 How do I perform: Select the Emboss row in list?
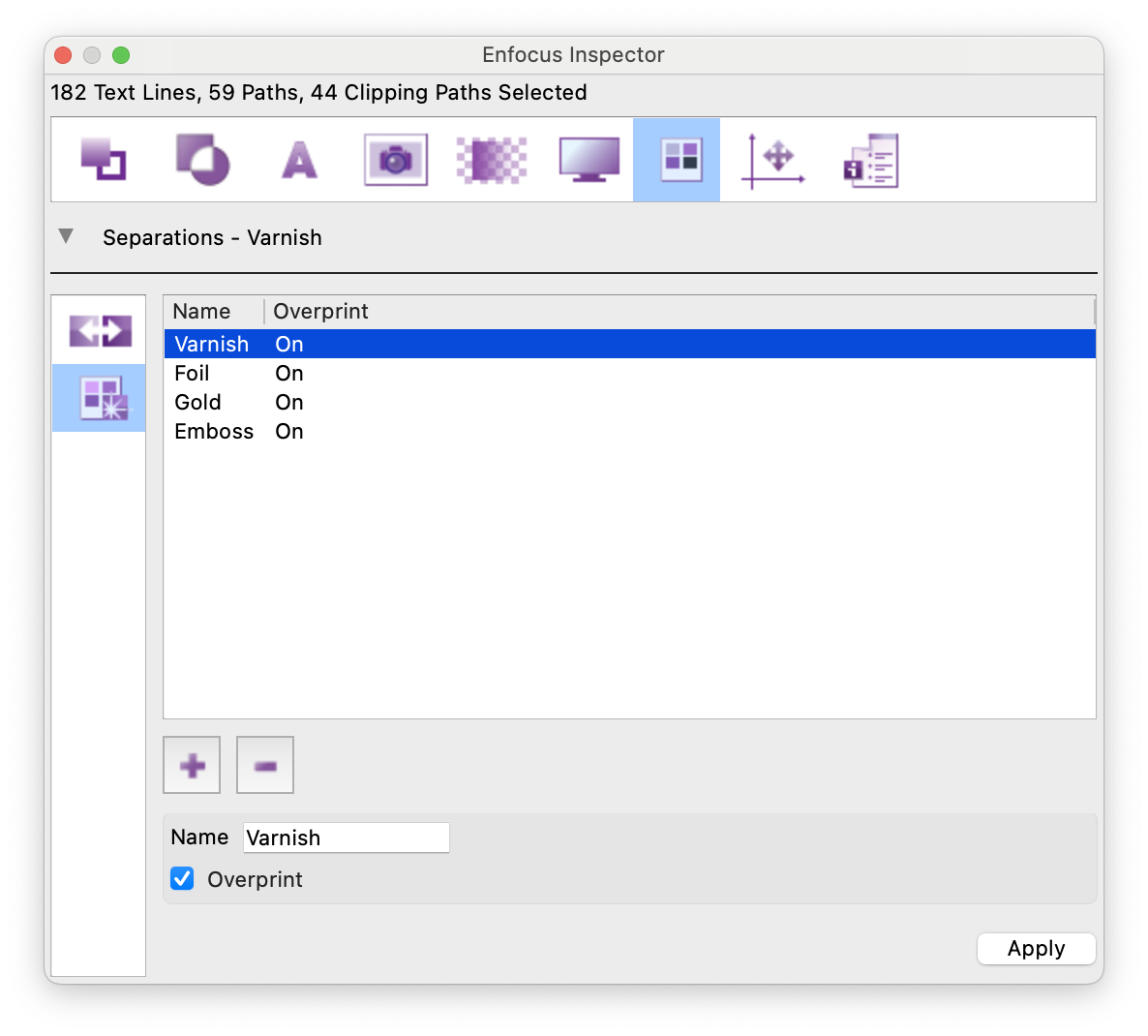tap(629, 431)
